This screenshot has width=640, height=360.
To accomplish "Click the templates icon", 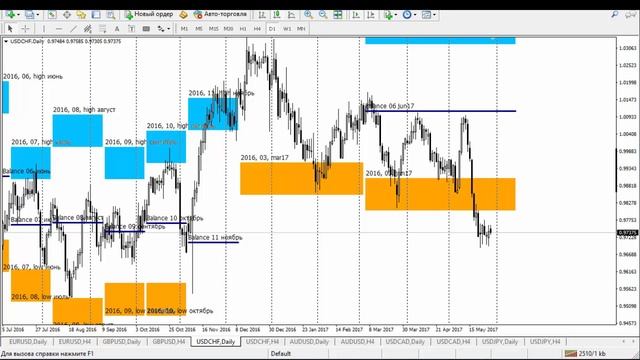I will pos(426,15).
